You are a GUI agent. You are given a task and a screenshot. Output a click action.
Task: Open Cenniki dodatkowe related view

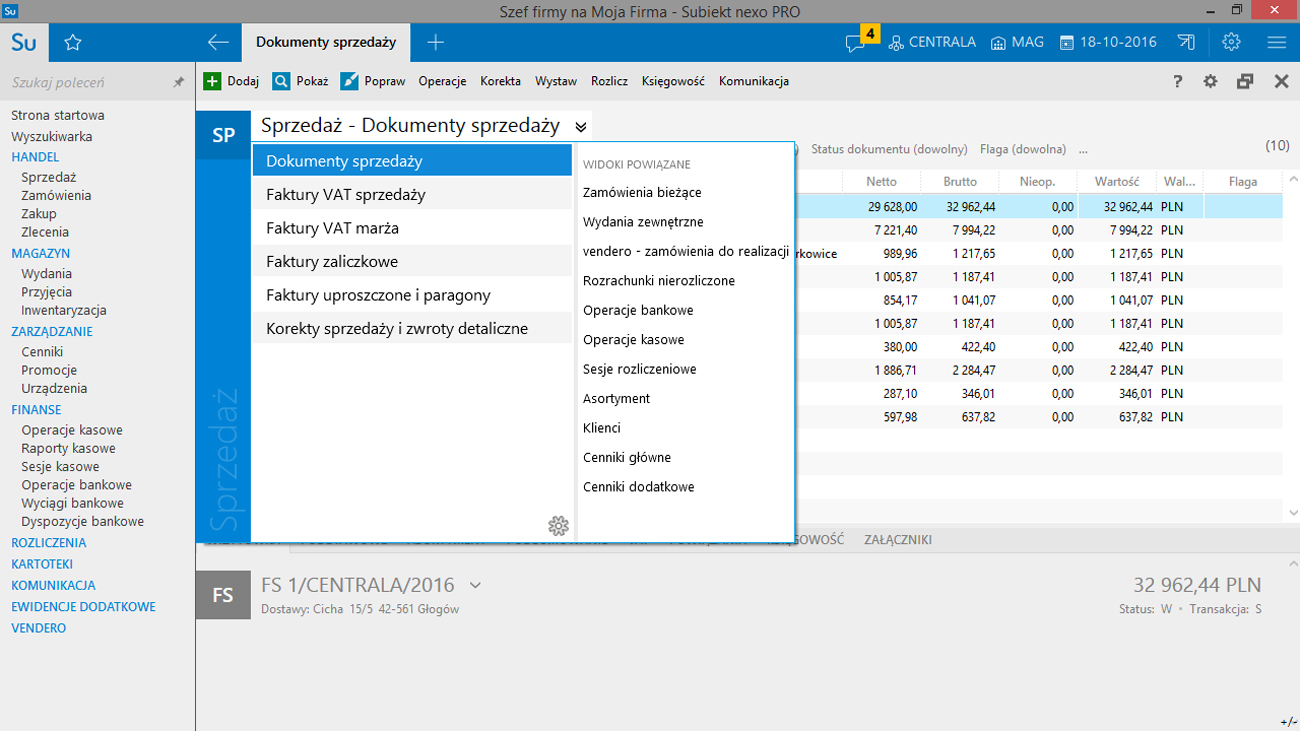(x=638, y=487)
